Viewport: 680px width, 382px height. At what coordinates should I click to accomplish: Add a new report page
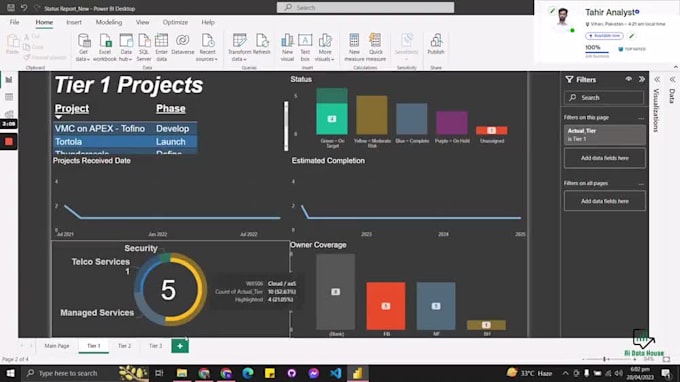click(180, 346)
